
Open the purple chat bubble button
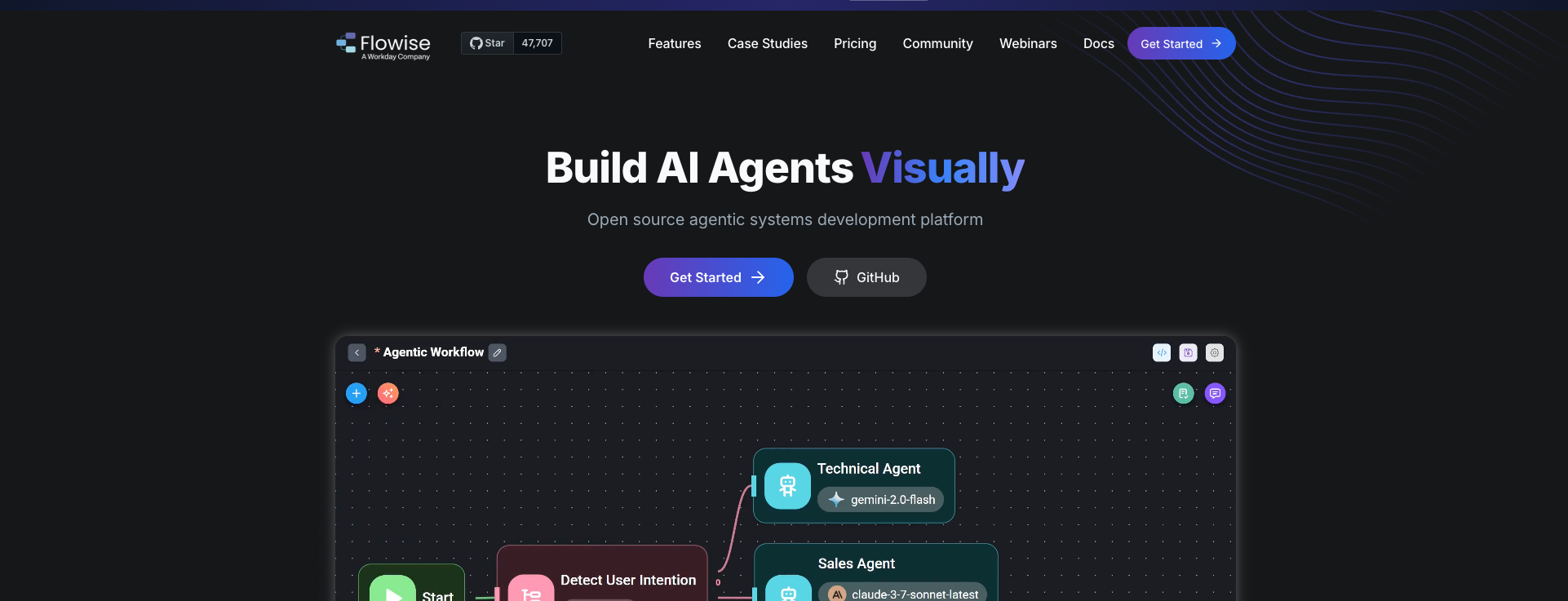coord(1215,393)
